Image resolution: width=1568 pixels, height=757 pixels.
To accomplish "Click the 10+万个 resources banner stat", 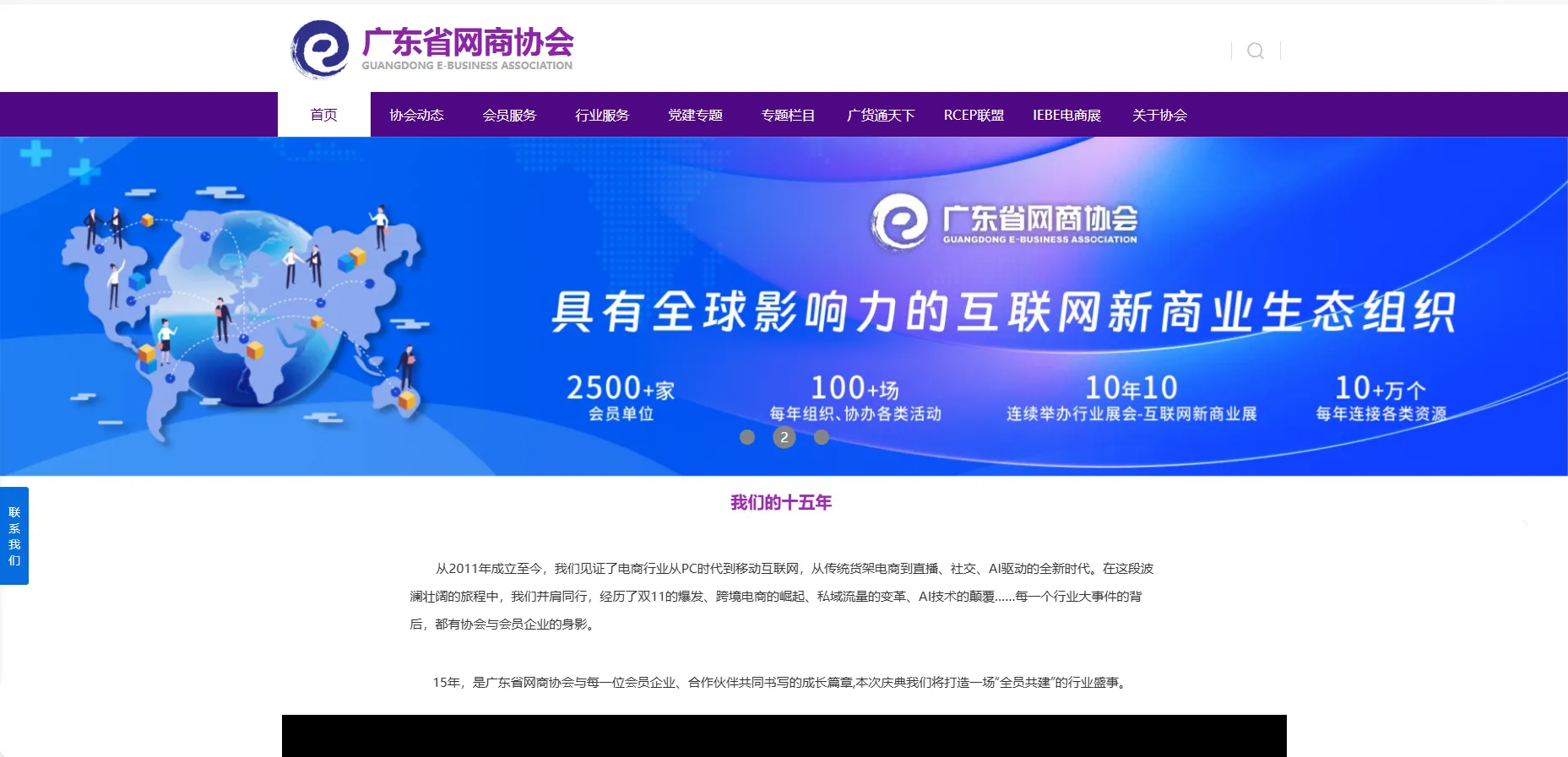I will (1381, 397).
